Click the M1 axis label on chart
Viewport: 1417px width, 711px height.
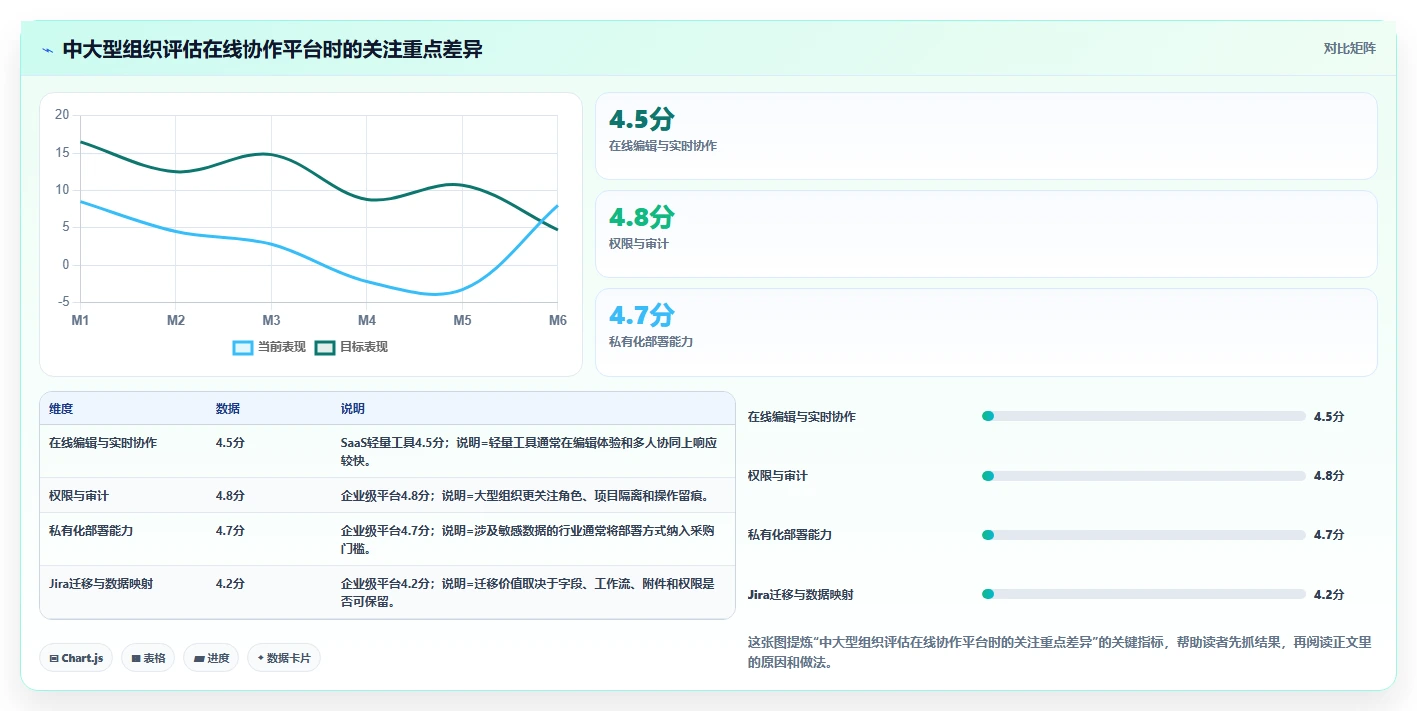[x=80, y=320]
